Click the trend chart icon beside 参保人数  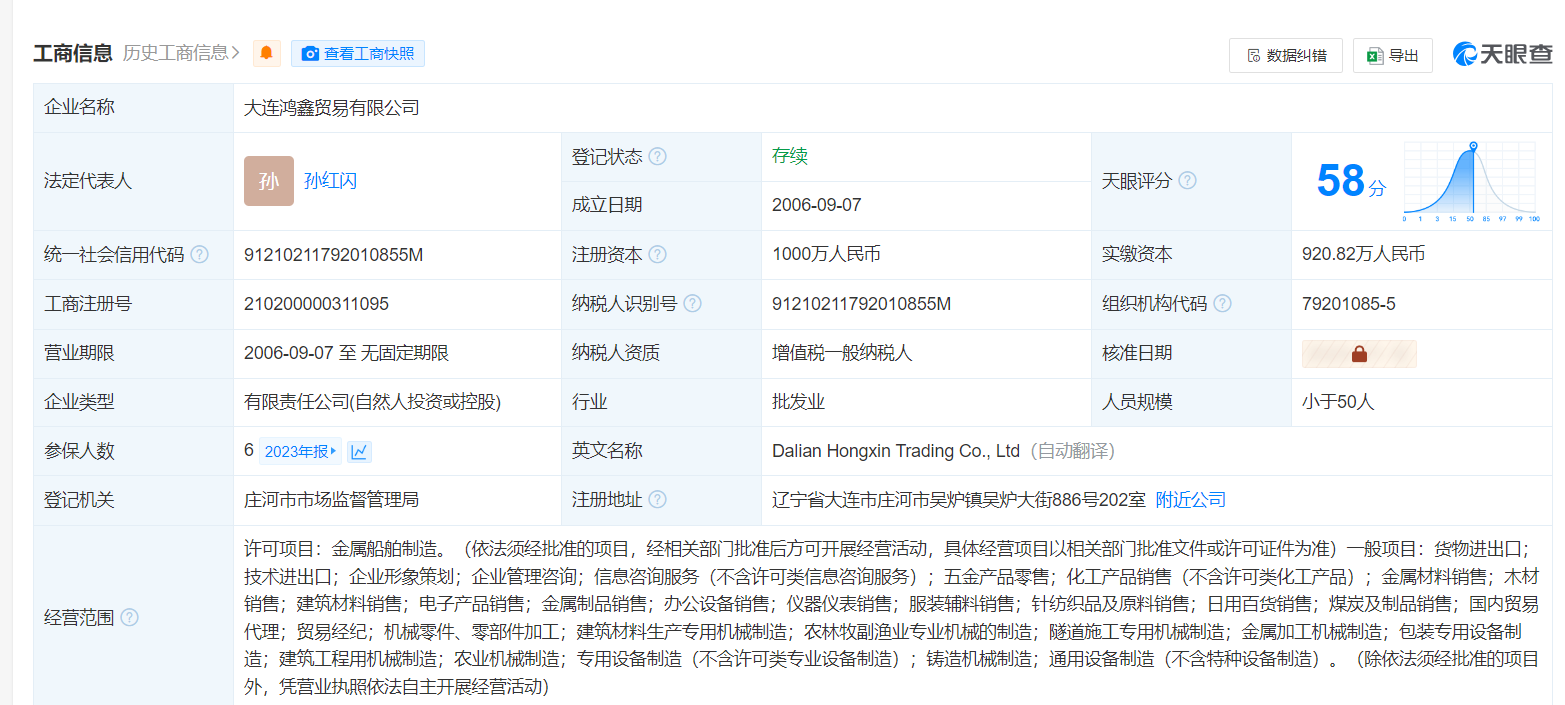[359, 452]
